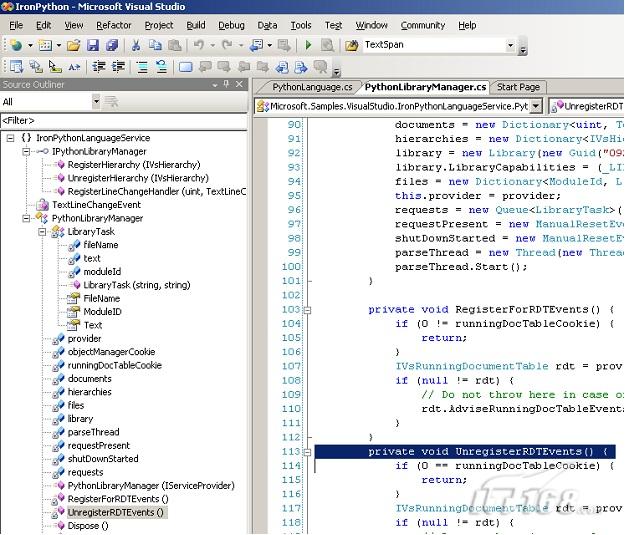Screen dimensions: 625x535
Task: Click the line 100 parseThread.Start() code line
Action: [461, 267]
